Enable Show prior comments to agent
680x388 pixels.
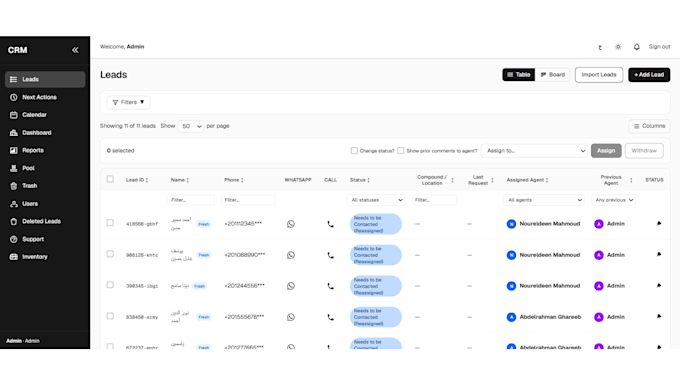pos(401,151)
